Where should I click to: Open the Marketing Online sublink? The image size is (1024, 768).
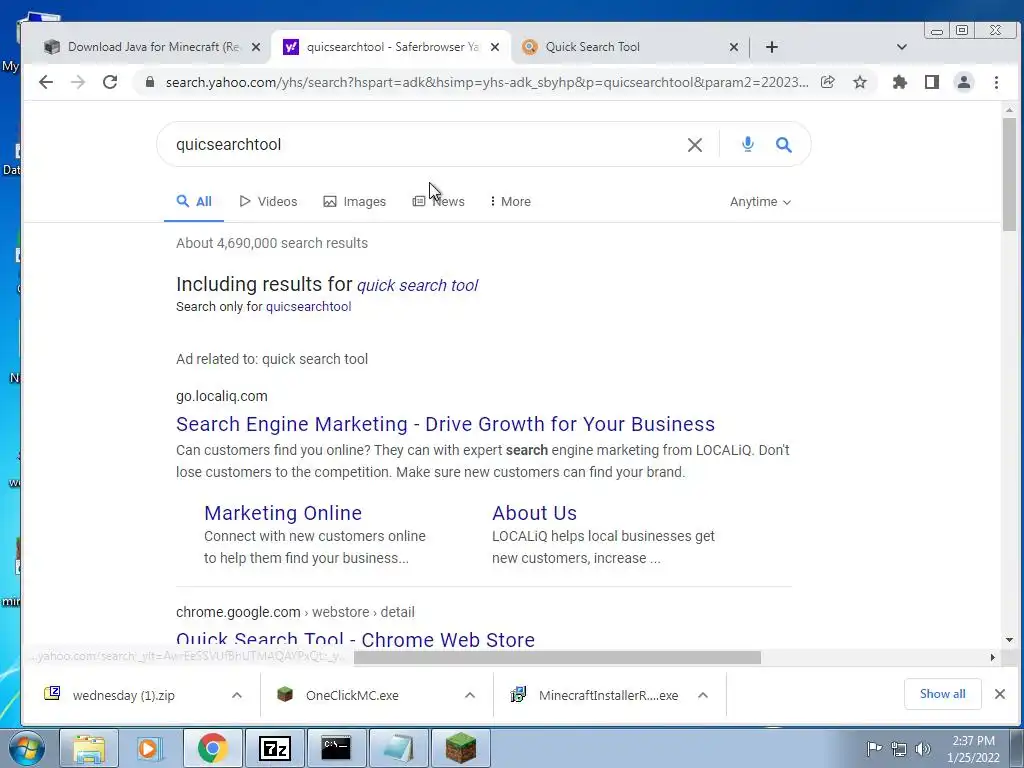tap(283, 513)
